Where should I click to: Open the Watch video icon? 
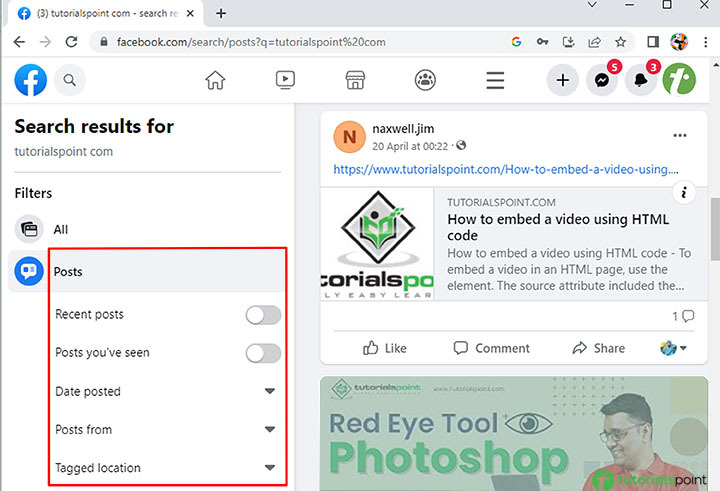(x=285, y=80)
